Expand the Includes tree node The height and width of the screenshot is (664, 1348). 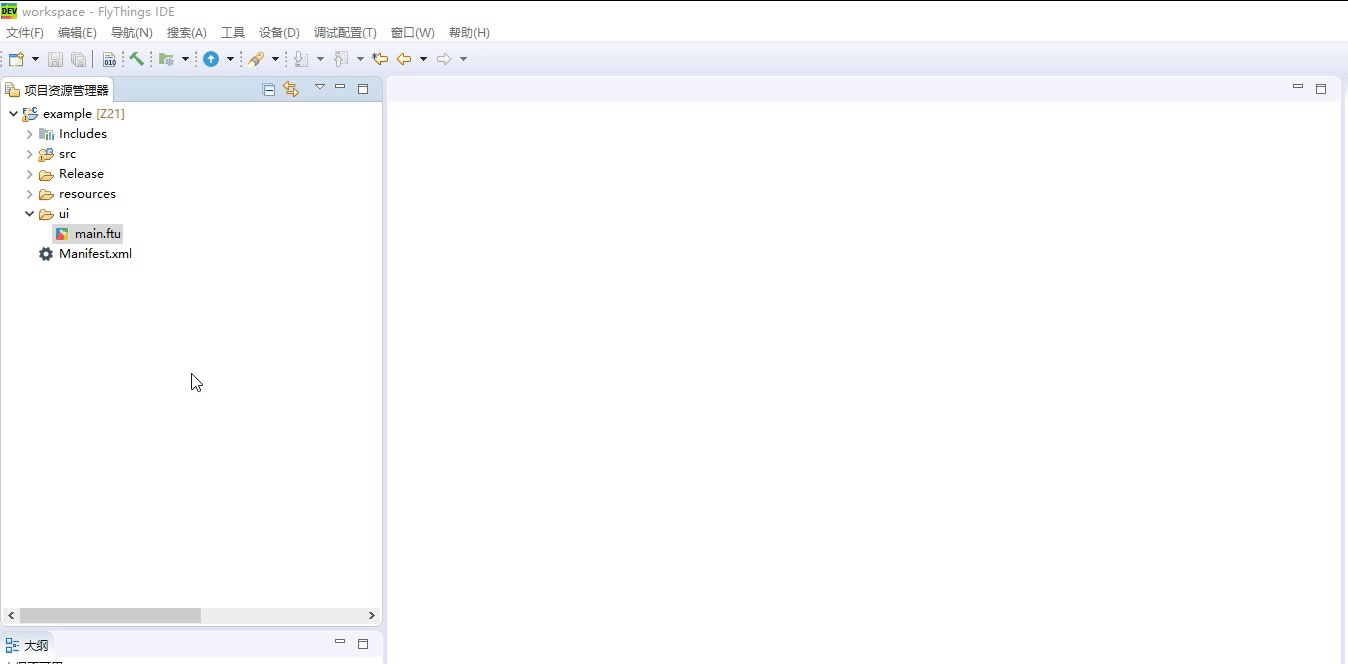29,134
